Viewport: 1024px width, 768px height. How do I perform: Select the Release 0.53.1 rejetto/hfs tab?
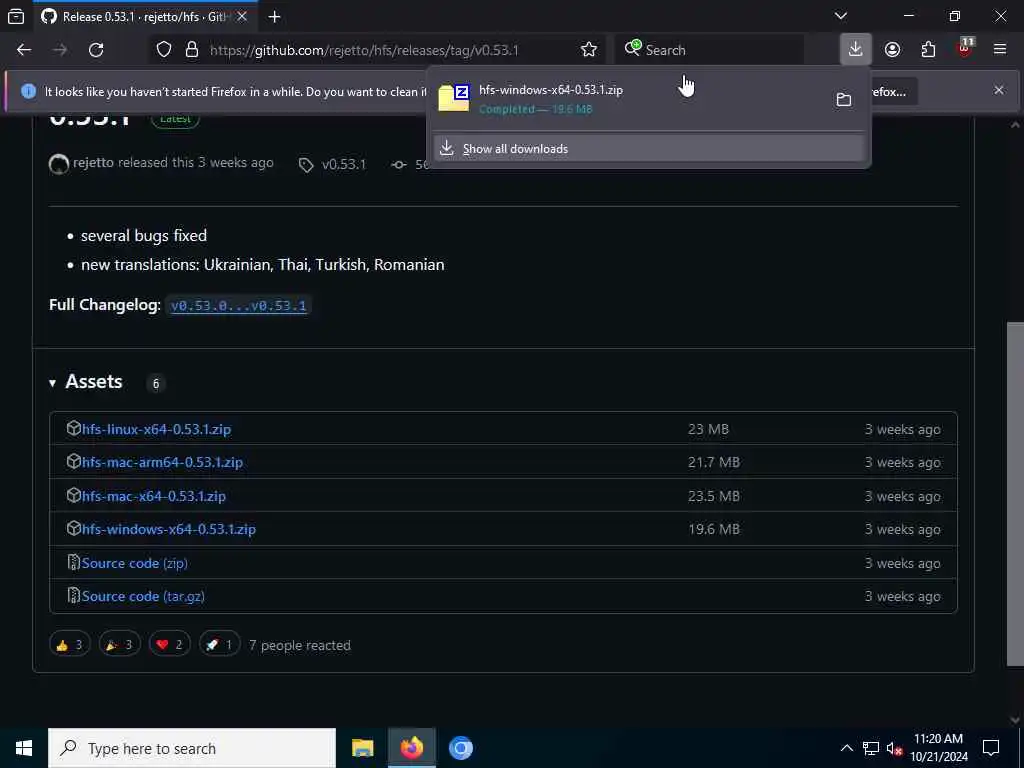tap(145, 17)
